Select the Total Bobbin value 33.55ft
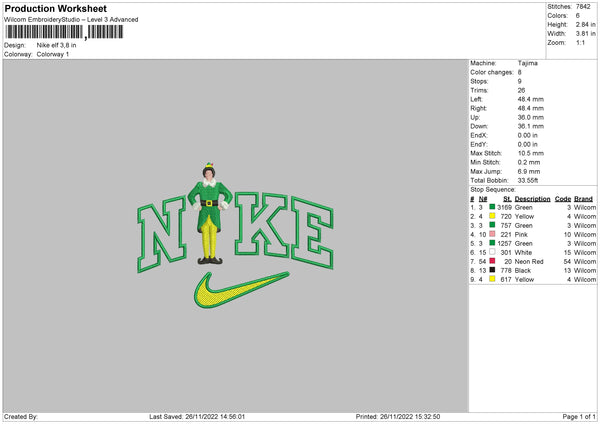600x424 pixels. [528, 180]
